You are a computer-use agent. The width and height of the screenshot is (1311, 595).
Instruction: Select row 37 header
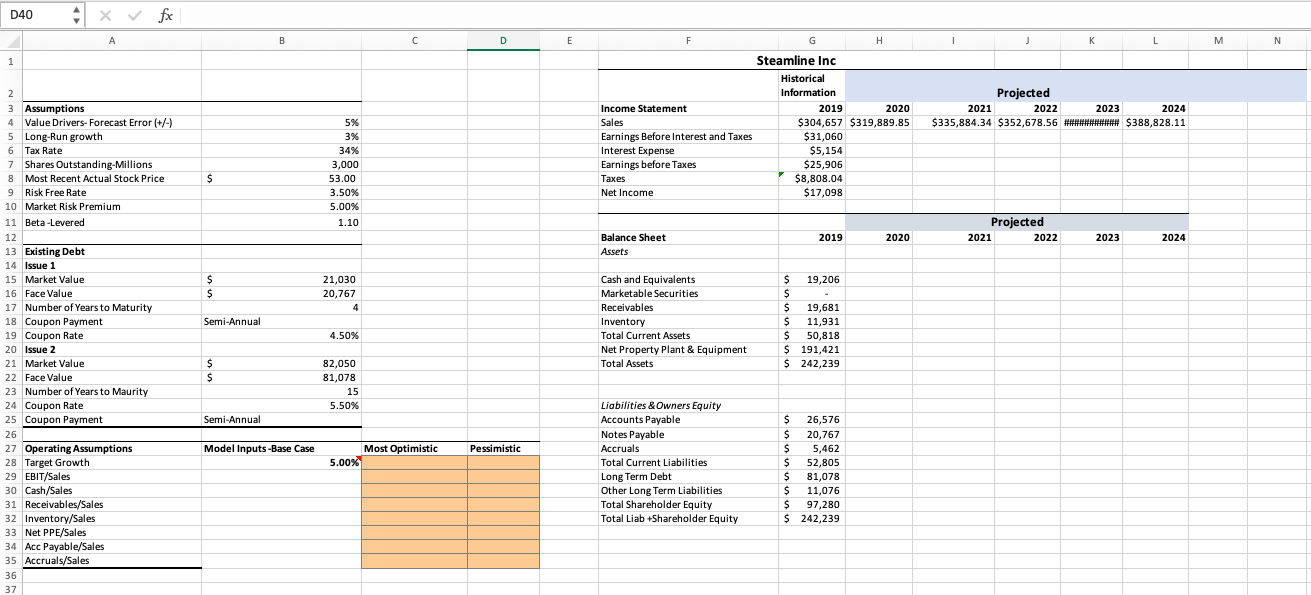pyautogui.click(x=10, y=589)
